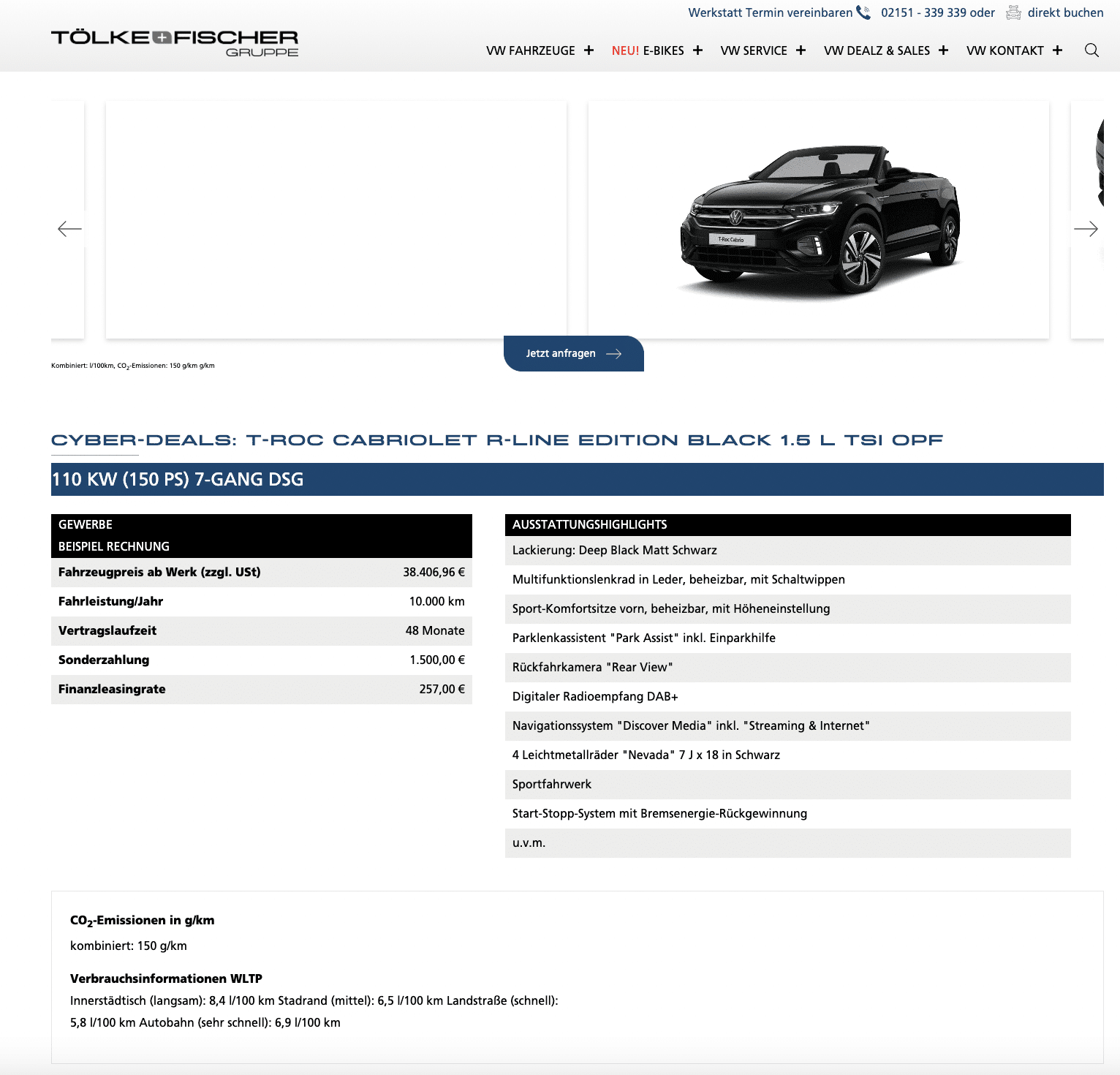Click the CO2-Emissionen in g/km heading
The height and width of the screenshot is (1075, 1120).
pos(142,921)
